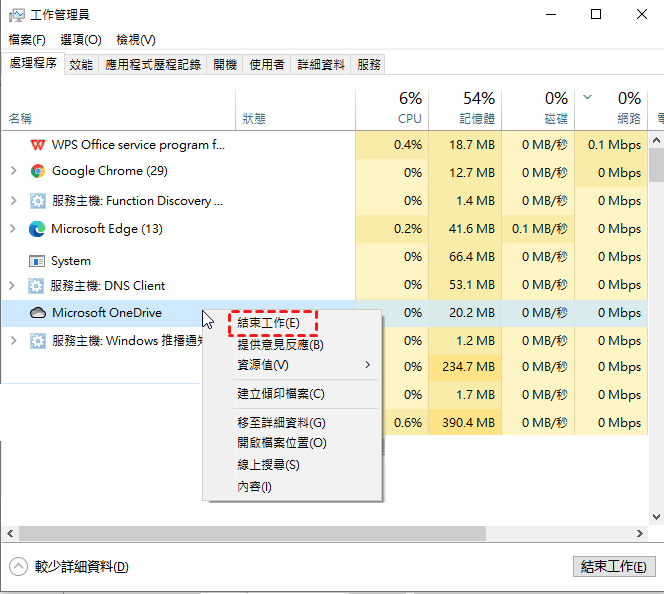Select the System process name

tap(71, 261)
